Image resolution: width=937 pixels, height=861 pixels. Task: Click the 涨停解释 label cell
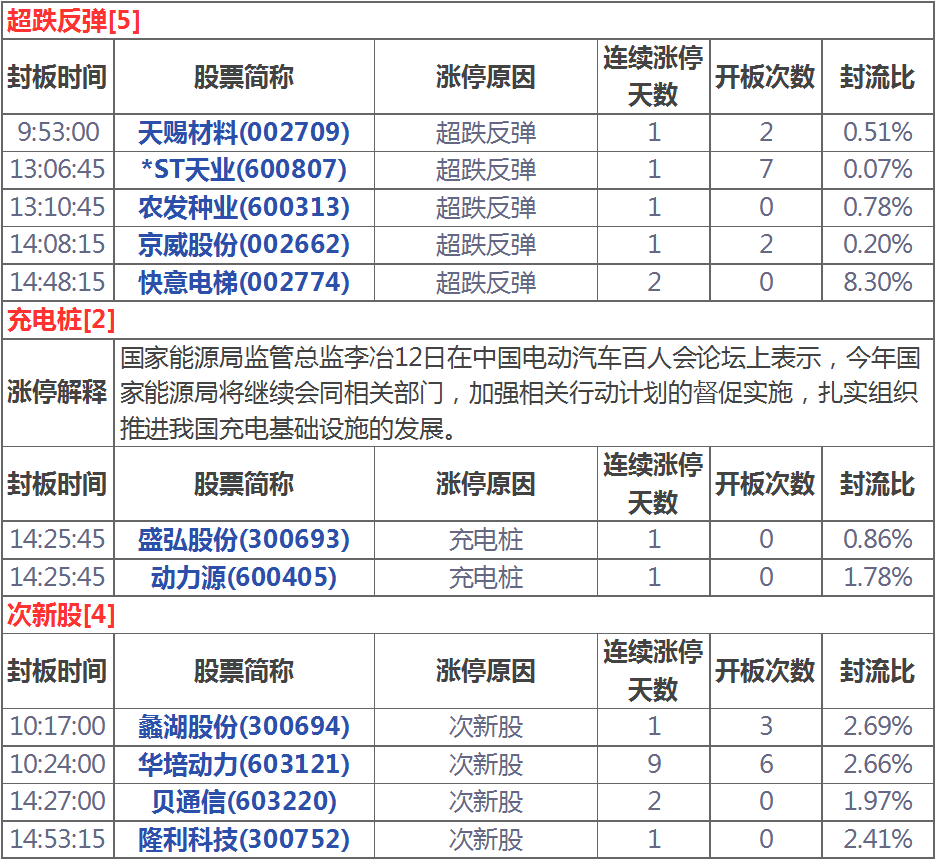point(57,392)
